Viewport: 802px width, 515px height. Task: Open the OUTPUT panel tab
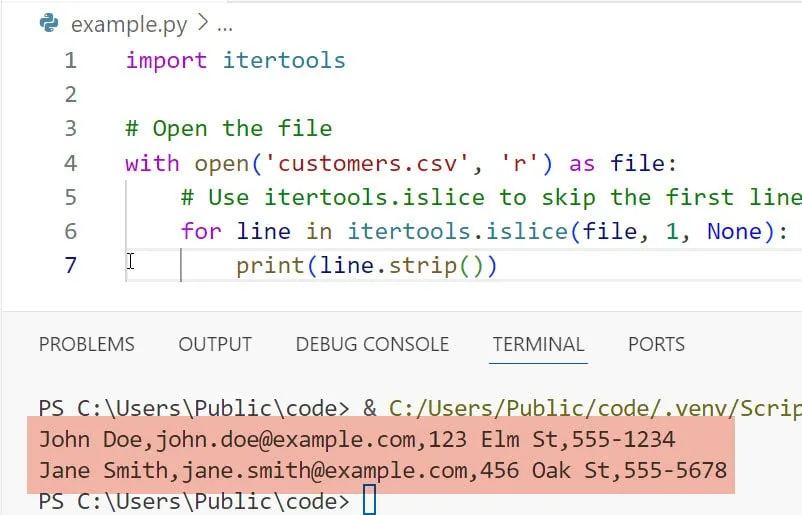tap(214, 344)
